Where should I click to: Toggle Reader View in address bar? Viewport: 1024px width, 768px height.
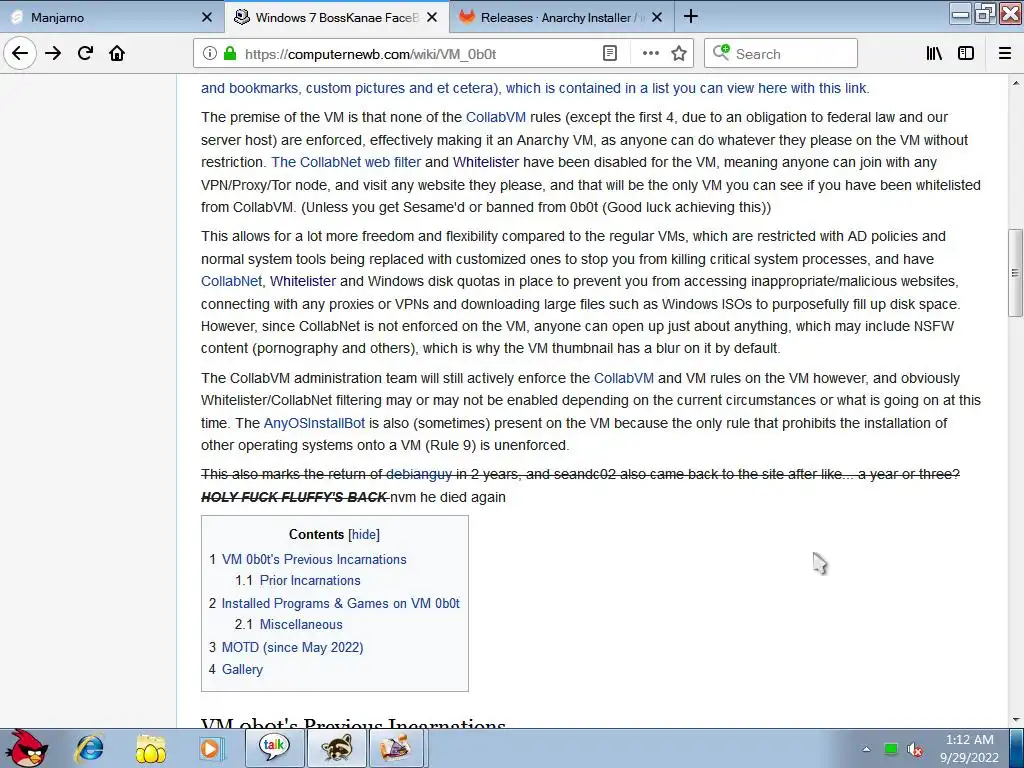click(609, 53)
